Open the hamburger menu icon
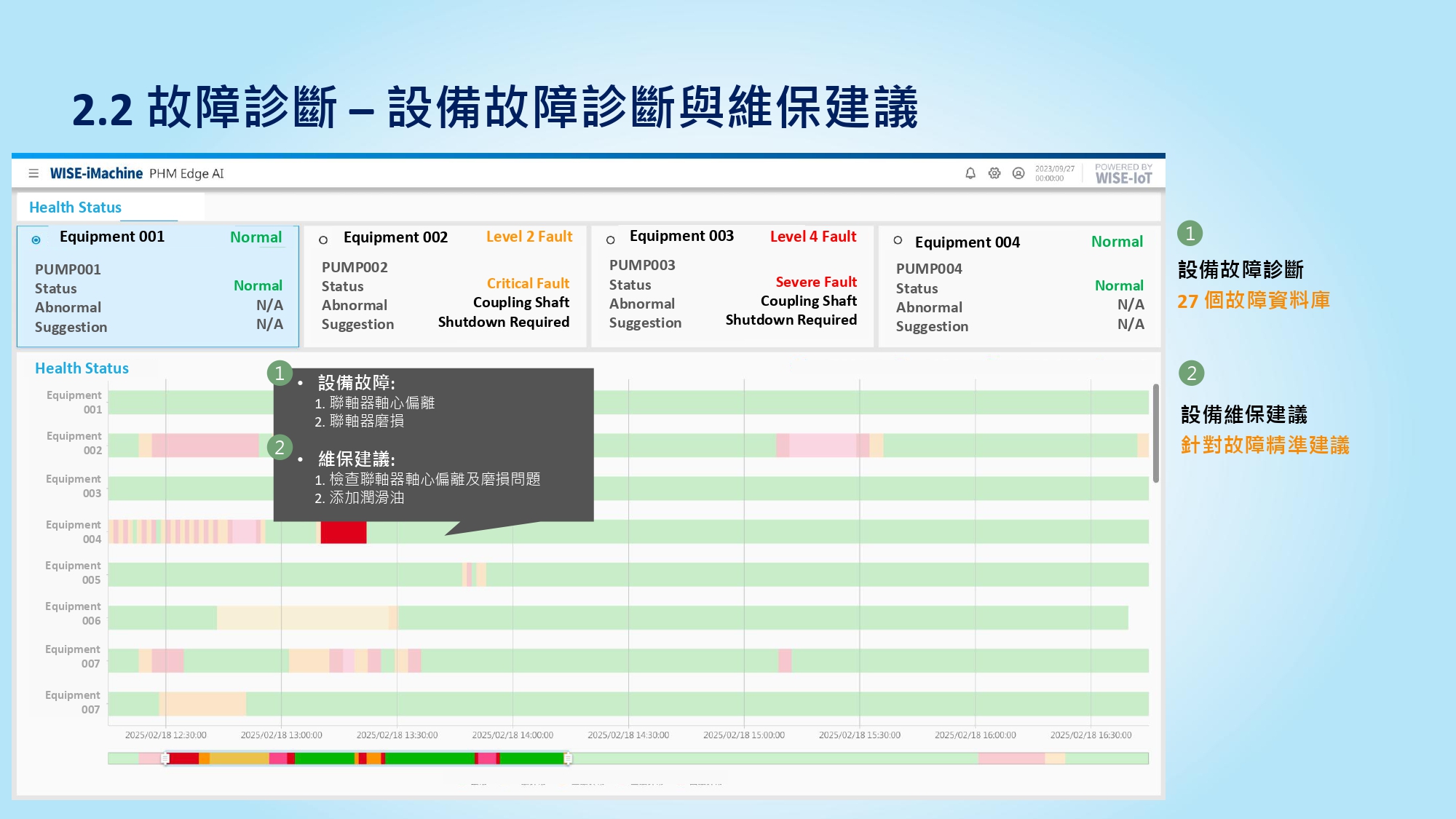The image size is (1456, 819). 33,173
